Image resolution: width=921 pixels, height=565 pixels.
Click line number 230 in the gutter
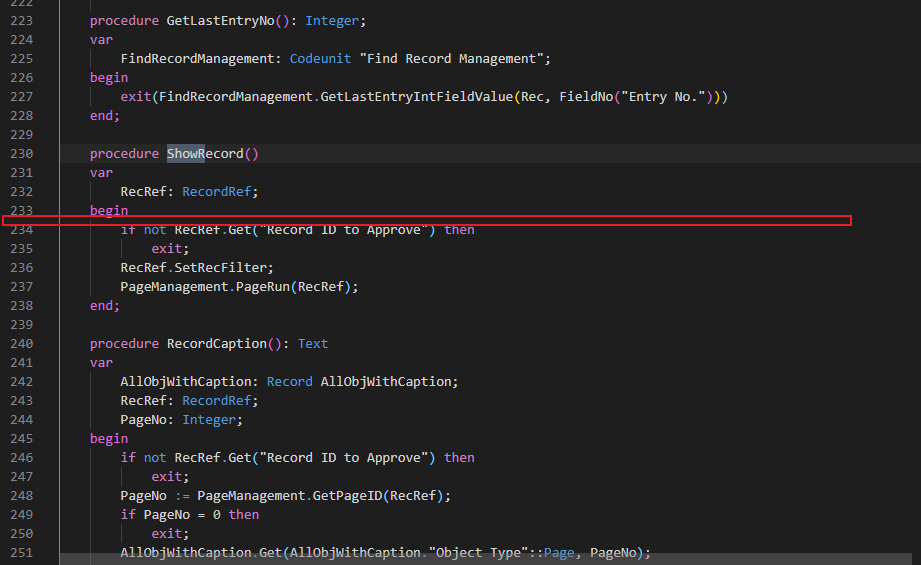point(22,154)
